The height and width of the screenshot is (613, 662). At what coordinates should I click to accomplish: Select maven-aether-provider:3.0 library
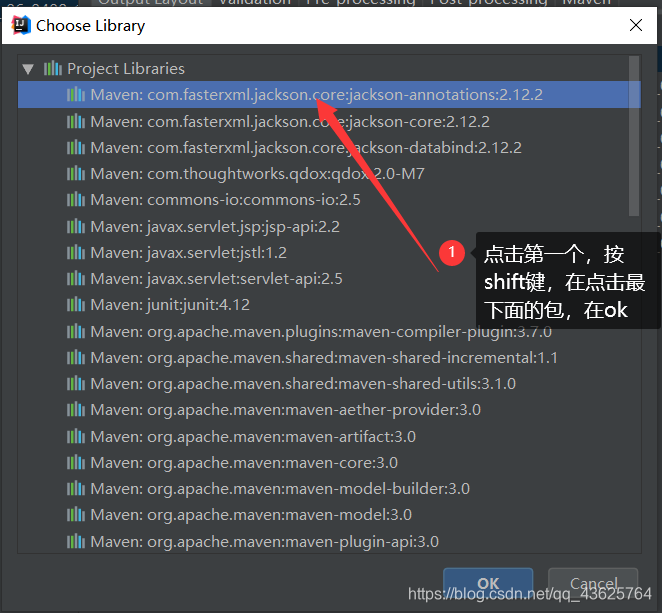(x=285, y=410)
